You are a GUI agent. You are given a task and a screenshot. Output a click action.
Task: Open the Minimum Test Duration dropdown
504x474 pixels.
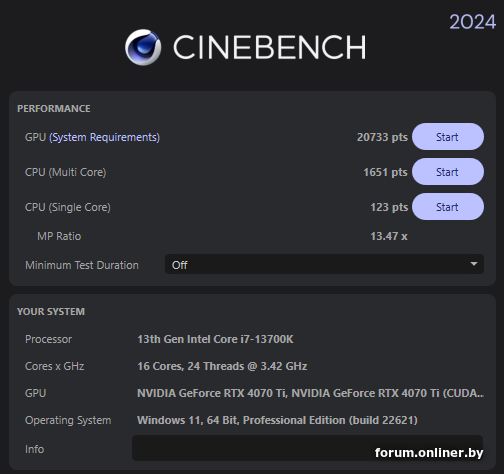coord(324,264)
